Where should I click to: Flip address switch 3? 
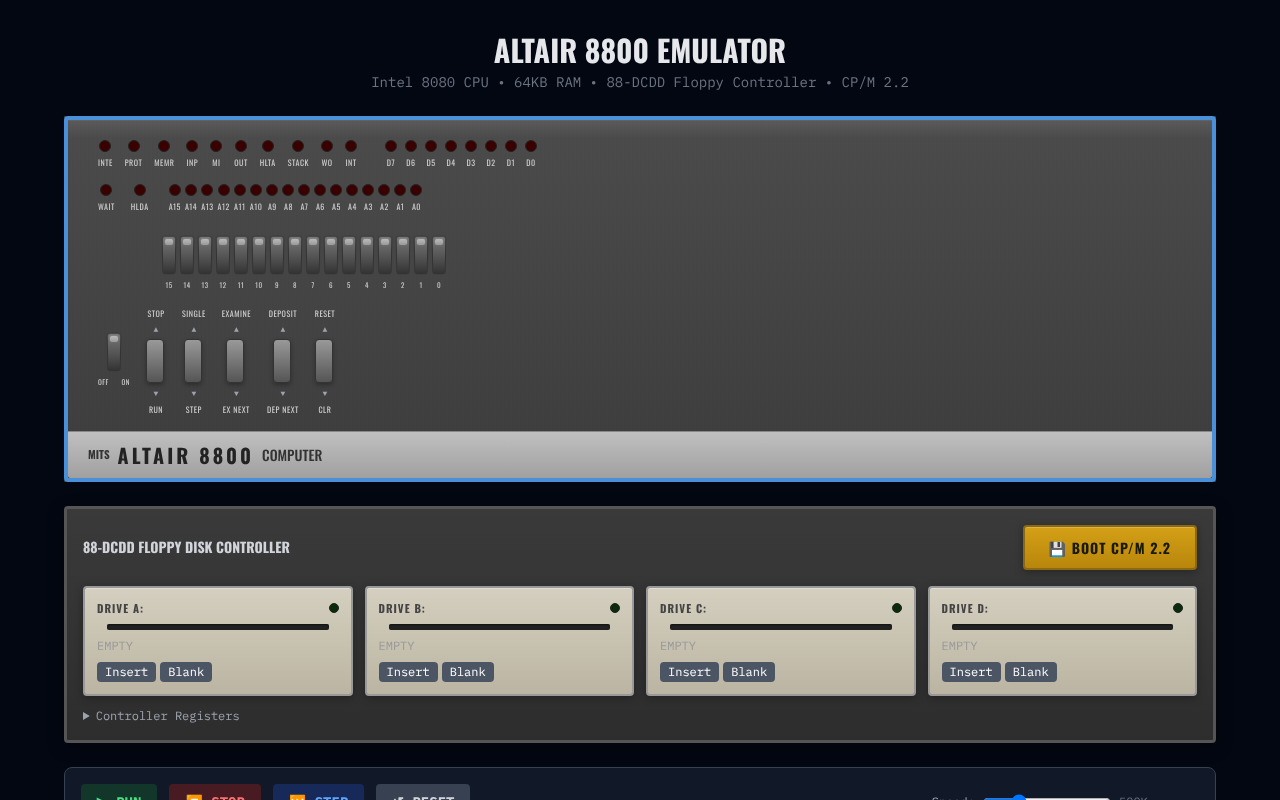(x=385, y=255)
